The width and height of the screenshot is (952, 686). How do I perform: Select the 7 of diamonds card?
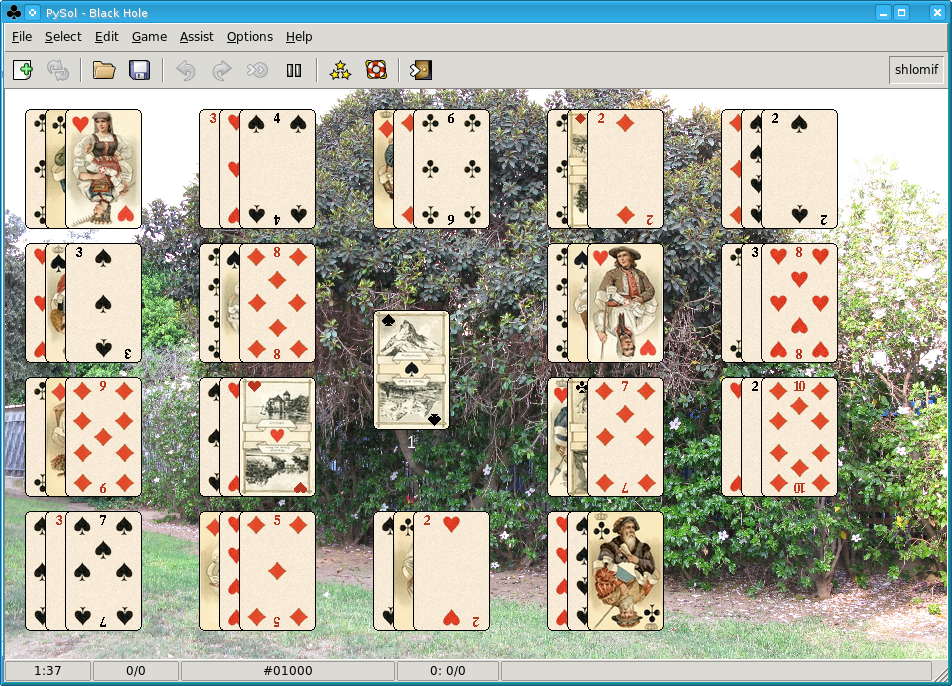point(625,437)
